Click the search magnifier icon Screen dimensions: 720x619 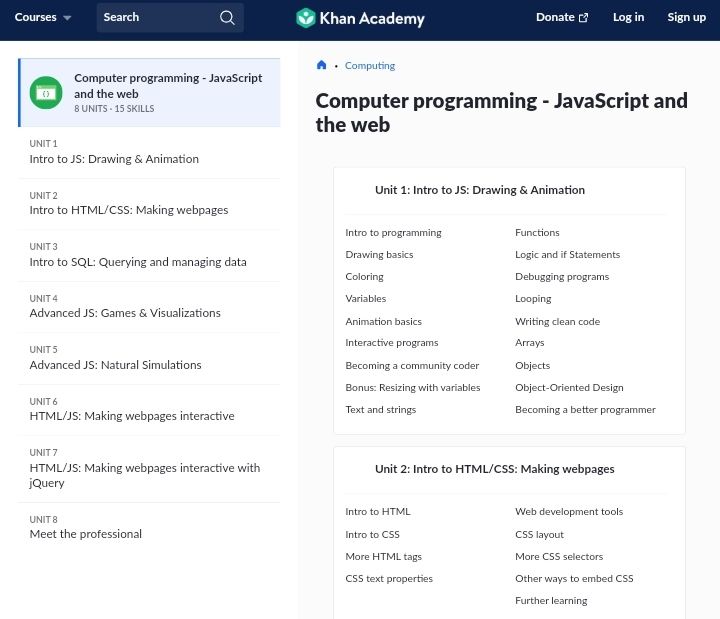tap(227, 18)
